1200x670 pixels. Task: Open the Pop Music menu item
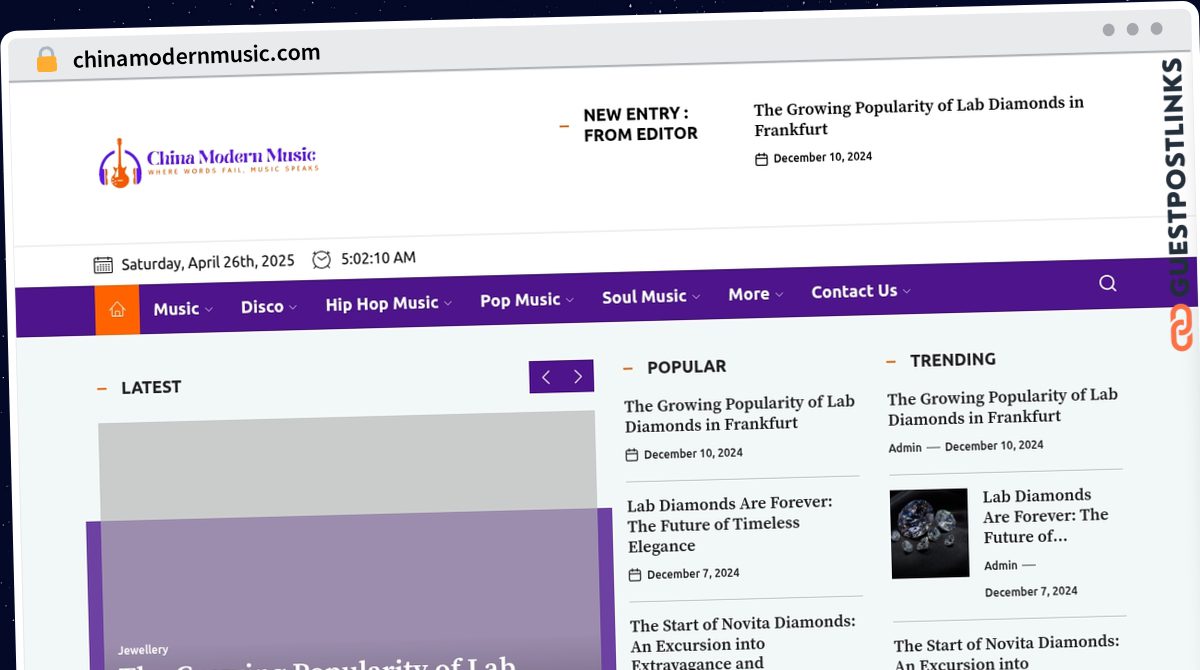(x=520, y=300)
